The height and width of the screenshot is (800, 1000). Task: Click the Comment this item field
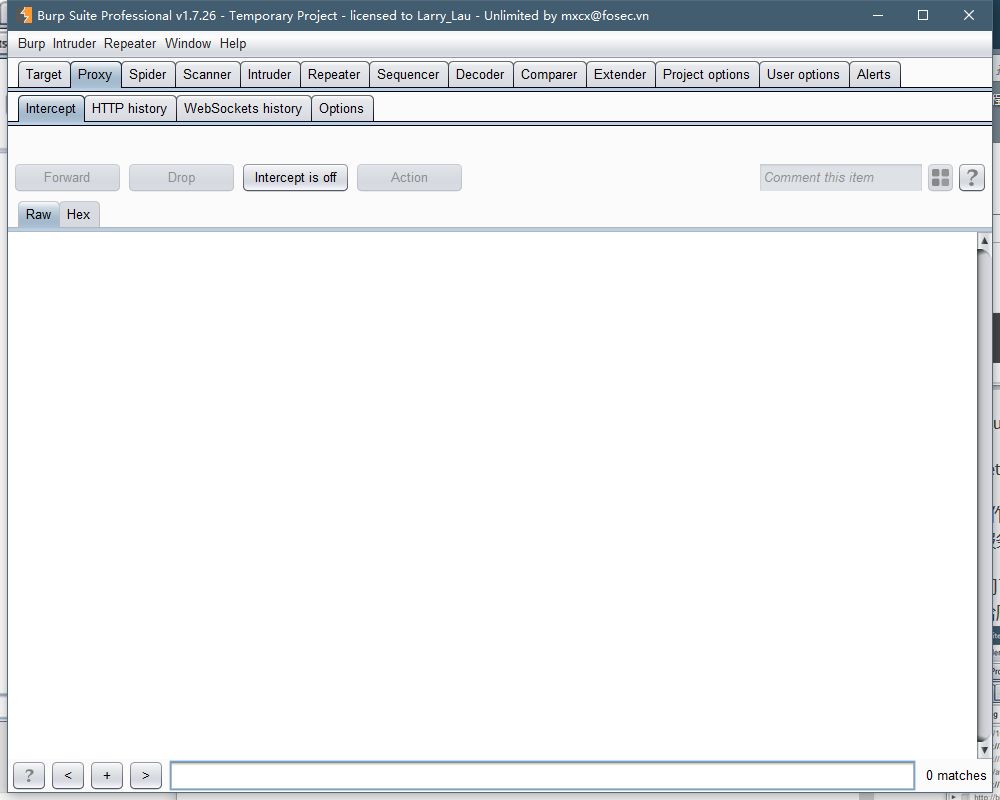pyautogui.click(x=840, y=177)
